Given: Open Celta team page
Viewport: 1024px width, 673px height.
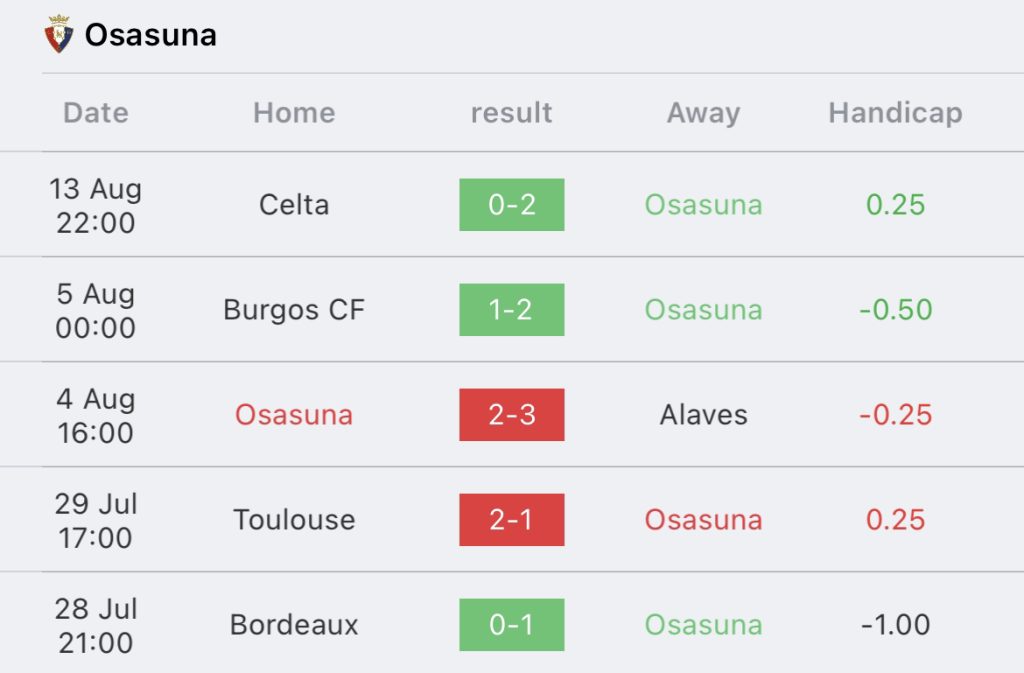Looking at the screenshot, I should 294,205.
